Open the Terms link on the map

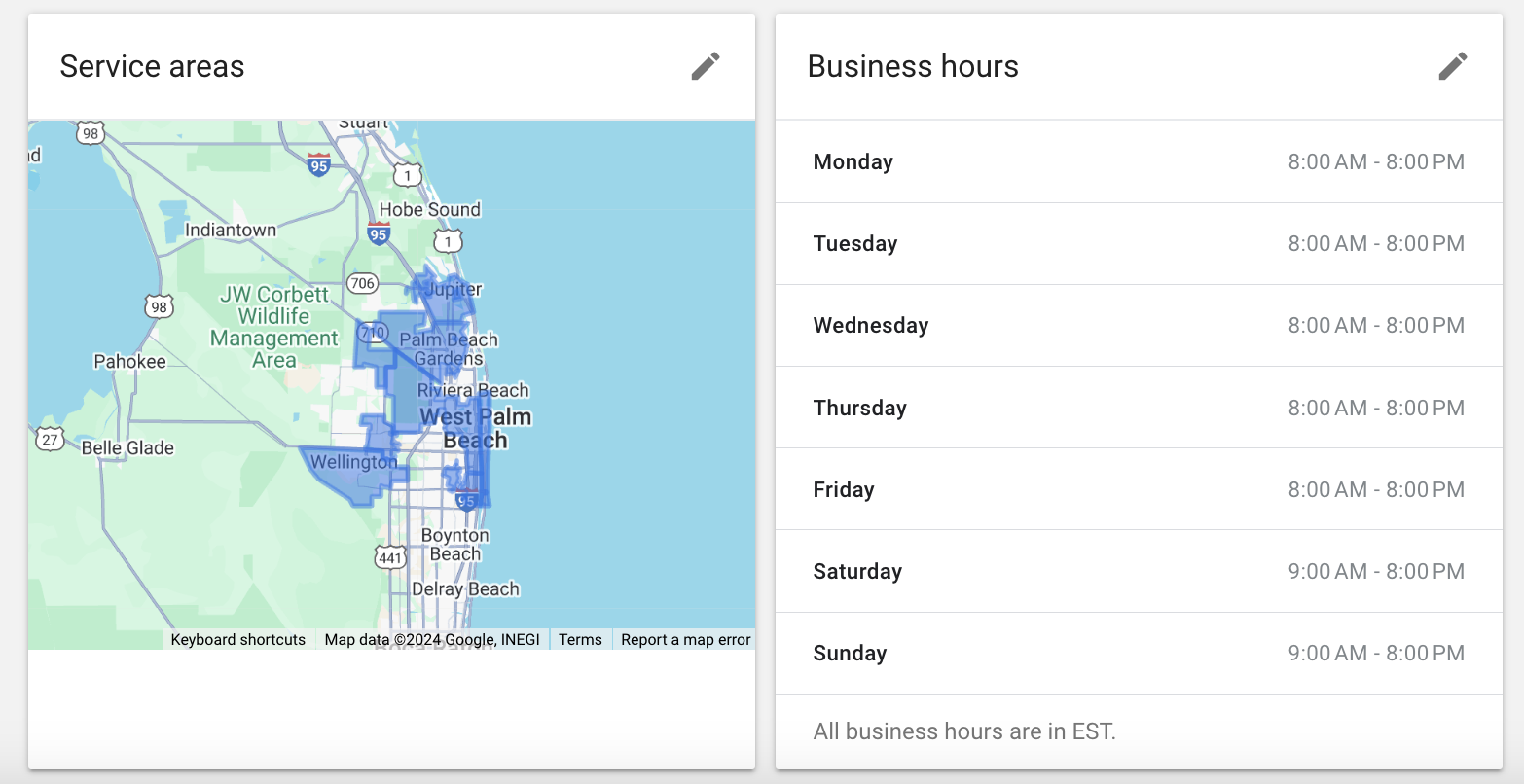click(x=579, y=639)
